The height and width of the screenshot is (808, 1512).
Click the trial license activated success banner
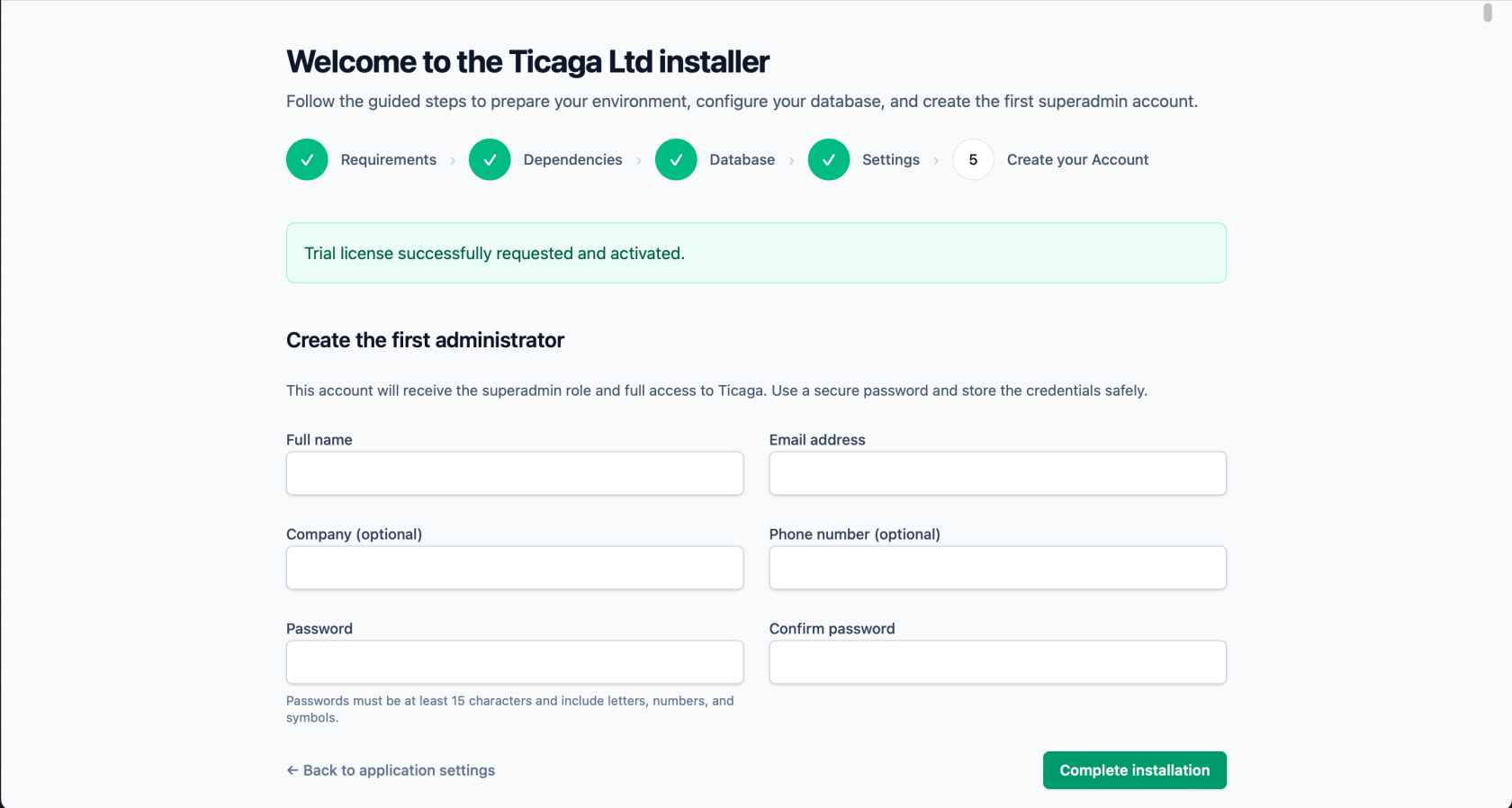click(x=756, y=253)
